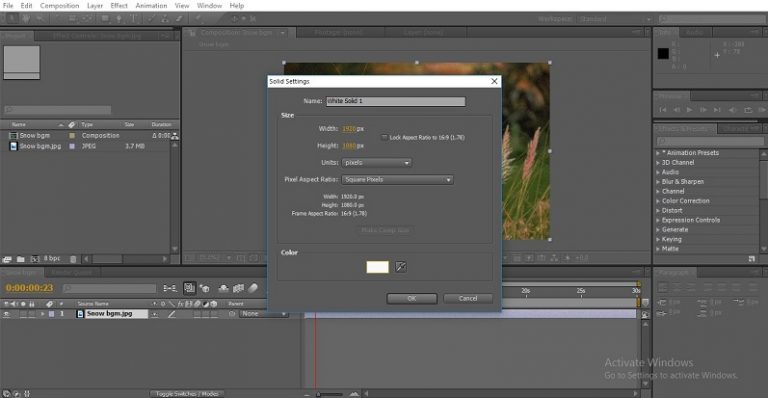Click the Project panel search field
Screen dimensions: 768x398
click(x=58, y=110)
